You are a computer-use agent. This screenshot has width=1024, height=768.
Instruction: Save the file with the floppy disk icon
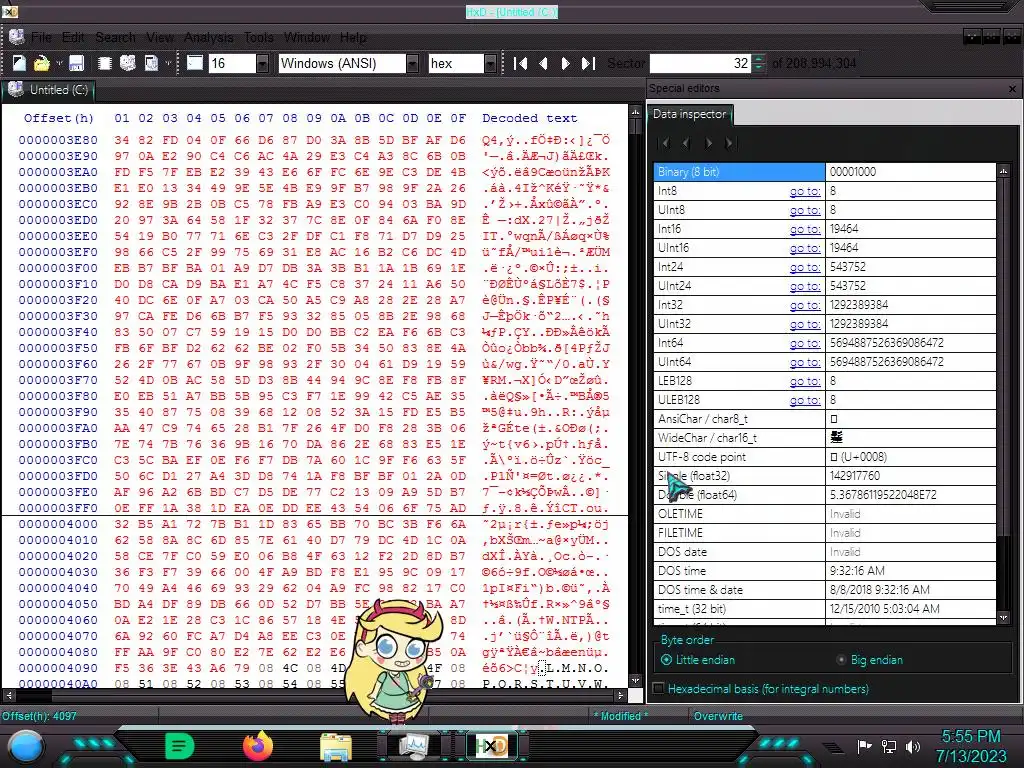click(x=76, y=63)
